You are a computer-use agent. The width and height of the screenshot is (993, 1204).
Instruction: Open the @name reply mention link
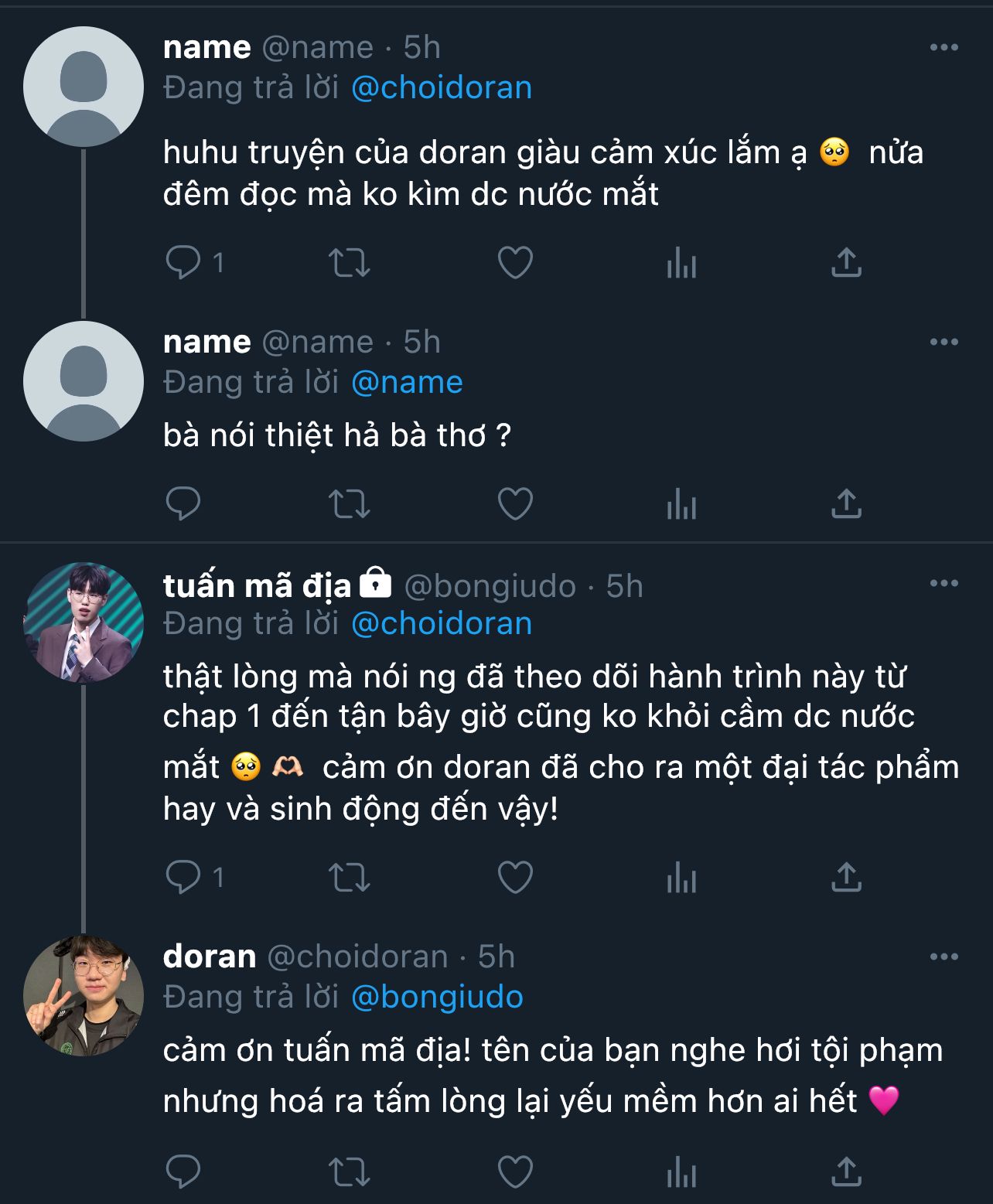pos(407,383)
